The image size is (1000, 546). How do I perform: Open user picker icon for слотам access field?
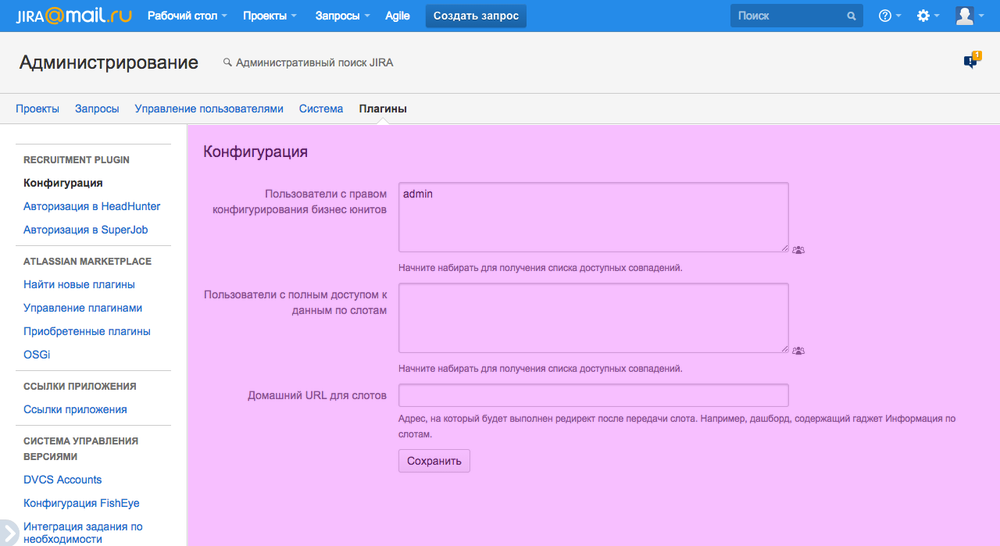[798, 351]
